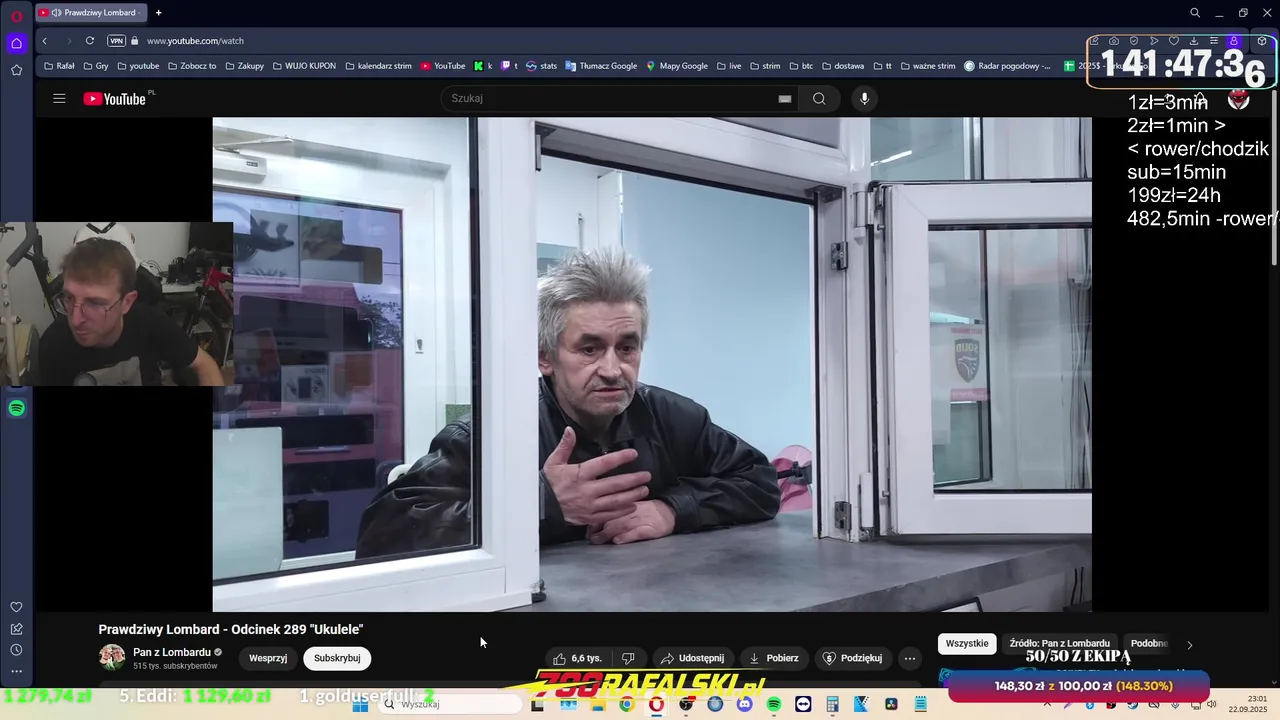Open the Pan z Lombardu channel name
The image size is (1280, 720).
pos(172,652)
